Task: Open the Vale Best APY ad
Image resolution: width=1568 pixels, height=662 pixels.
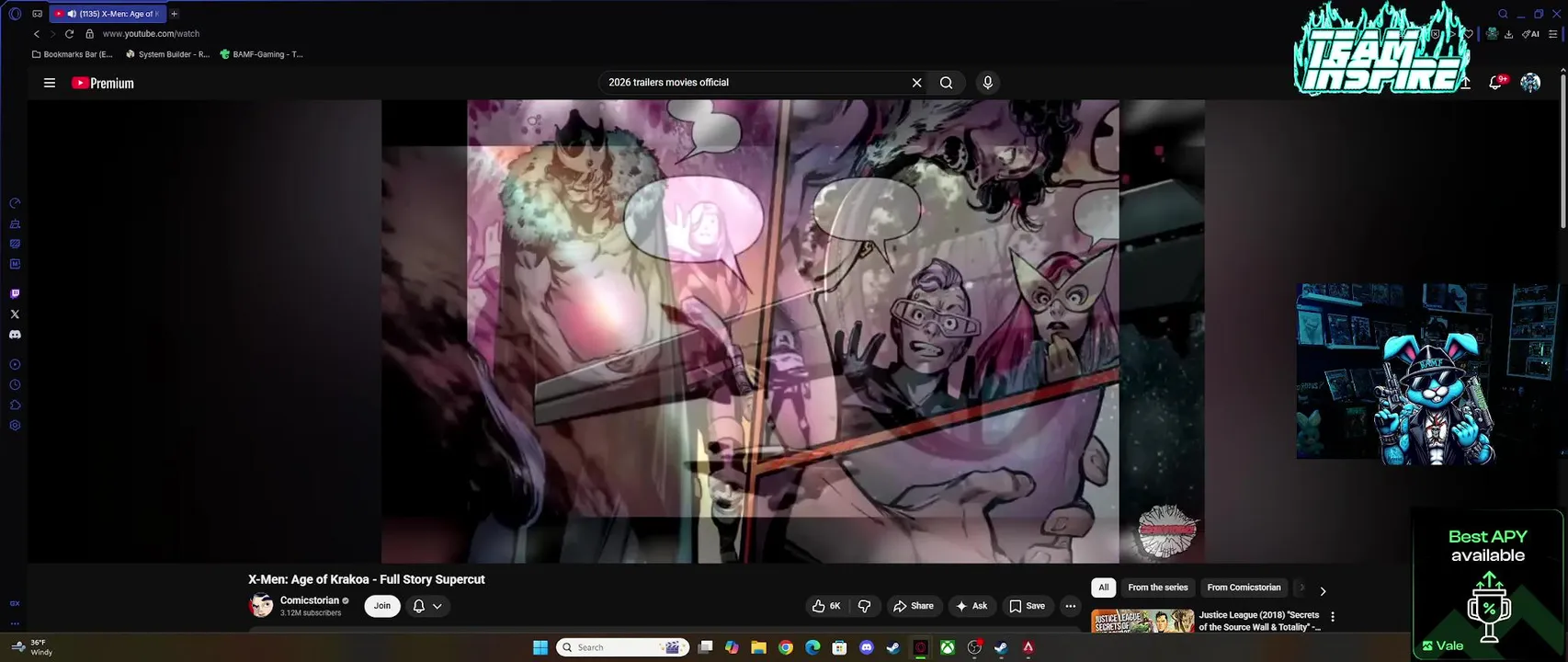Action: click(1488, 585)
